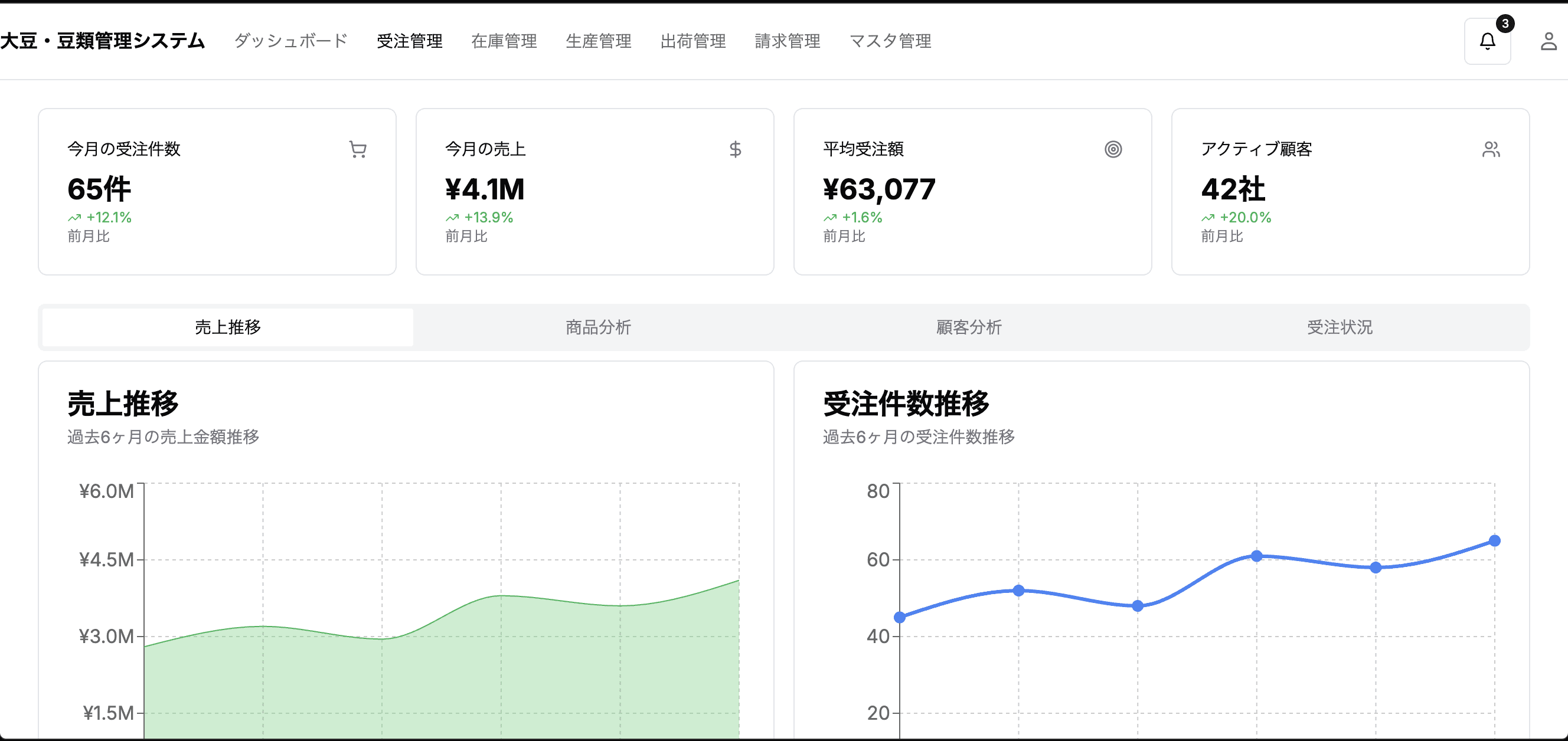Click the ¥1.5M axis label
The image size is (1568, 741).
point(109,713)
